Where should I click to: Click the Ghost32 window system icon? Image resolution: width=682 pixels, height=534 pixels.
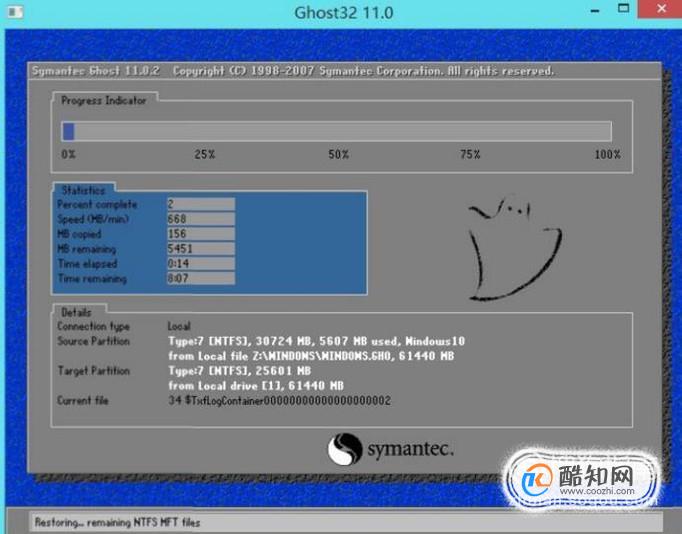click(x=16, y=12)
